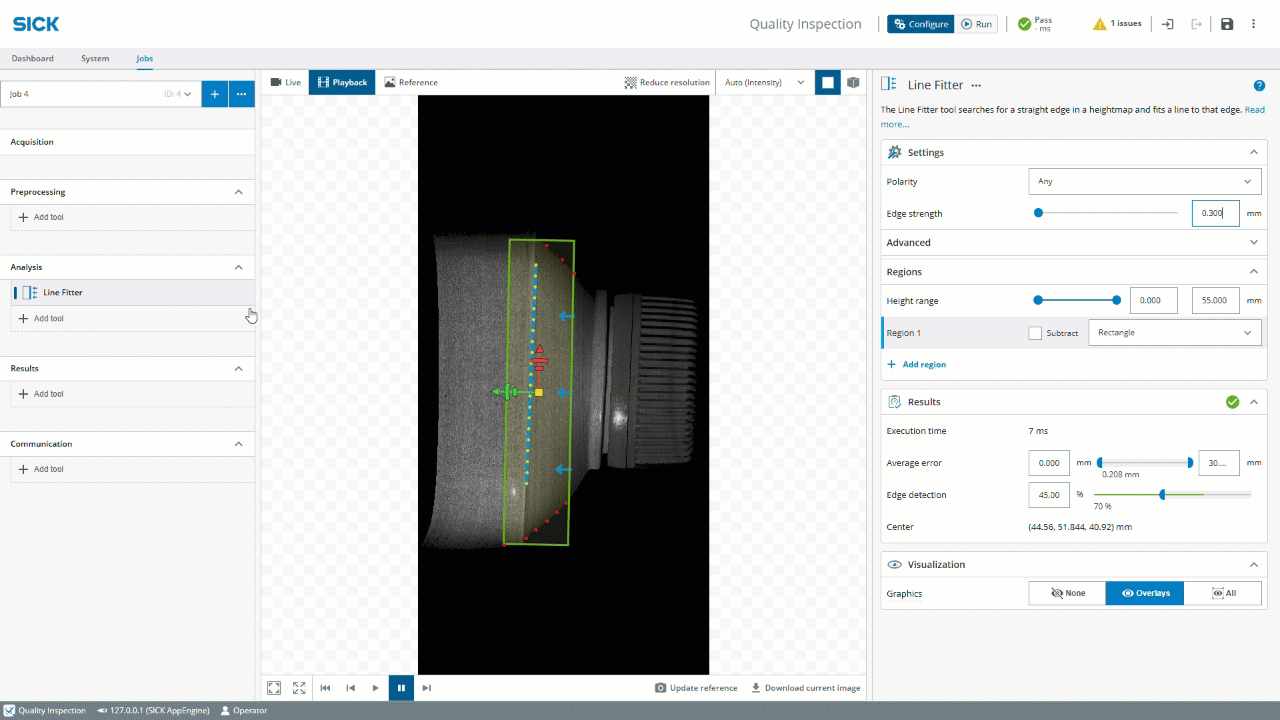Click fit-to-screen icon below image

[x=274, y=688]
